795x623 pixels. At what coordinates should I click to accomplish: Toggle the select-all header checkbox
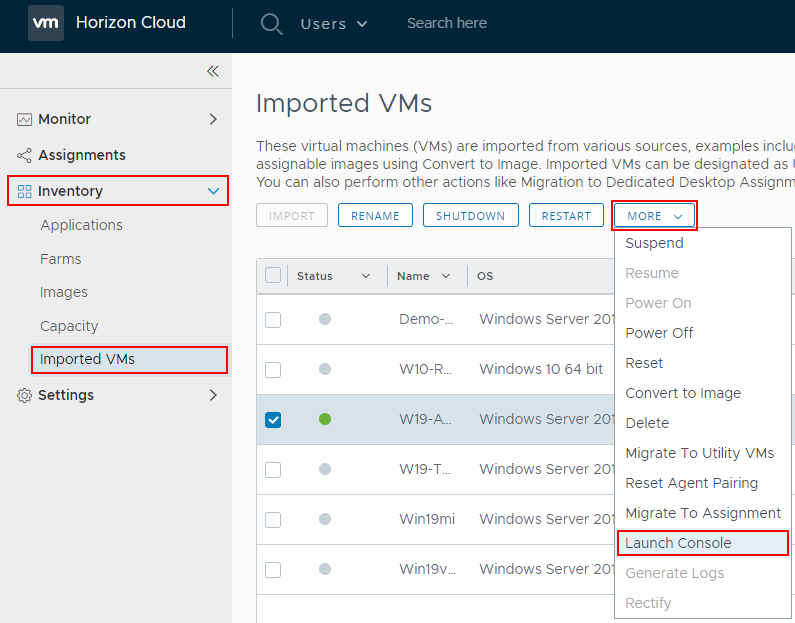pyautogui.click(x=273, y=276)
